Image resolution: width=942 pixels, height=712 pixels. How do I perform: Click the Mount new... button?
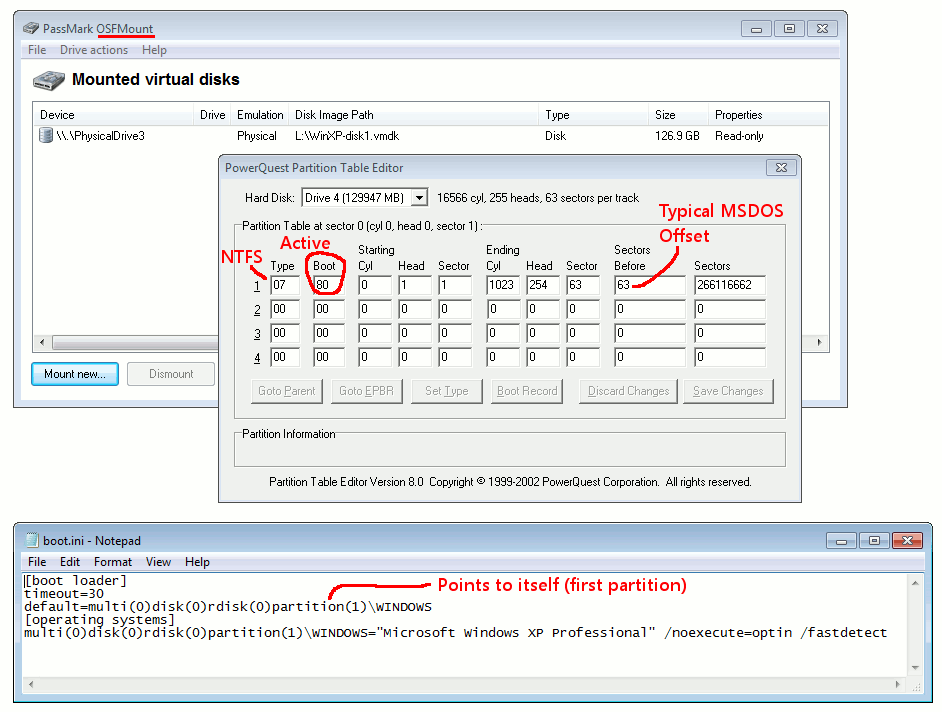[x=74, y=374]
